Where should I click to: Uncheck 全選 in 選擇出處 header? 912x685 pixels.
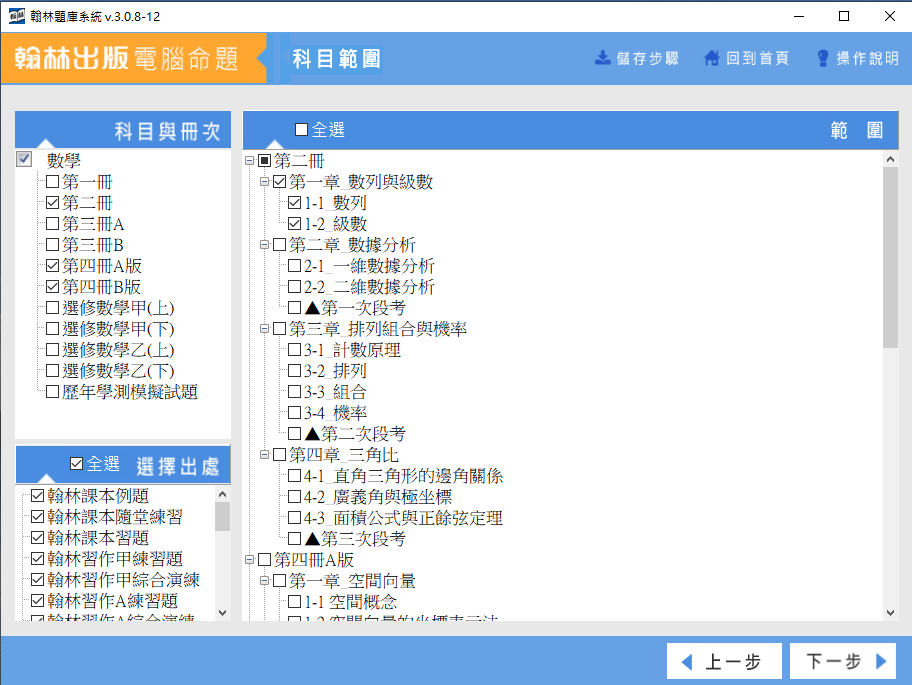click(x=76, y=463)
